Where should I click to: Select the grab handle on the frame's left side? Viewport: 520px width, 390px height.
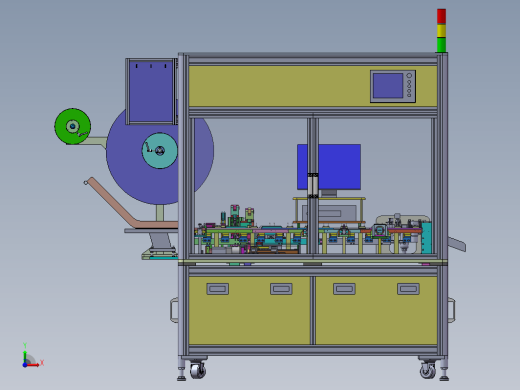[x=174, y=310]
